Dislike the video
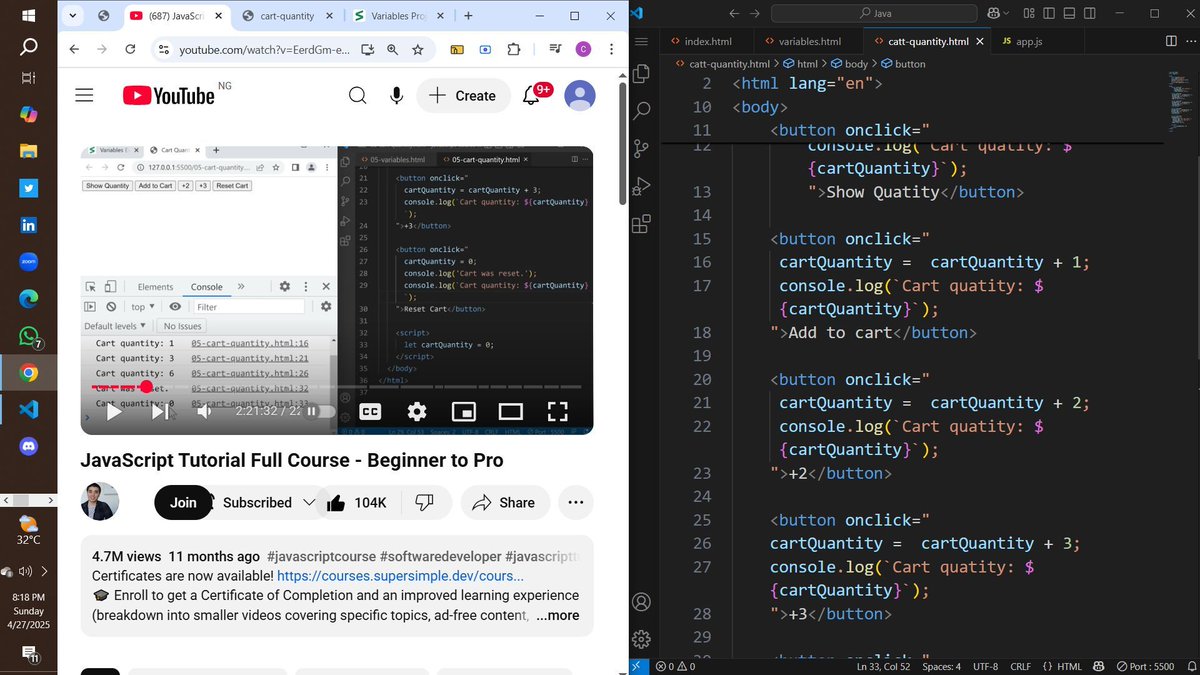The width and height of the screenshot is (1200, 675). [x=424, y=502]
